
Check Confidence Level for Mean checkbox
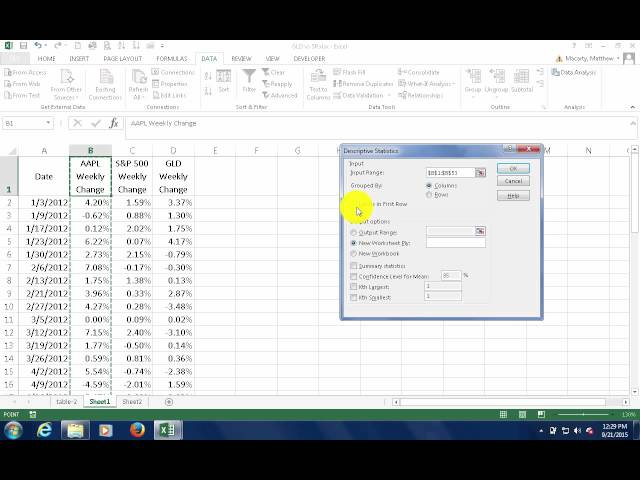(x=354, y=276)
